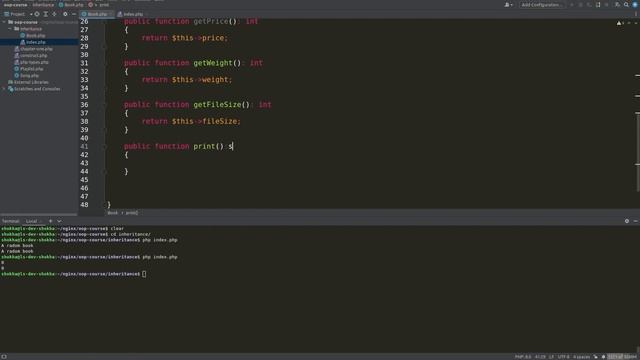Click the locate-opened-file target icon

(x=37, y=14)
